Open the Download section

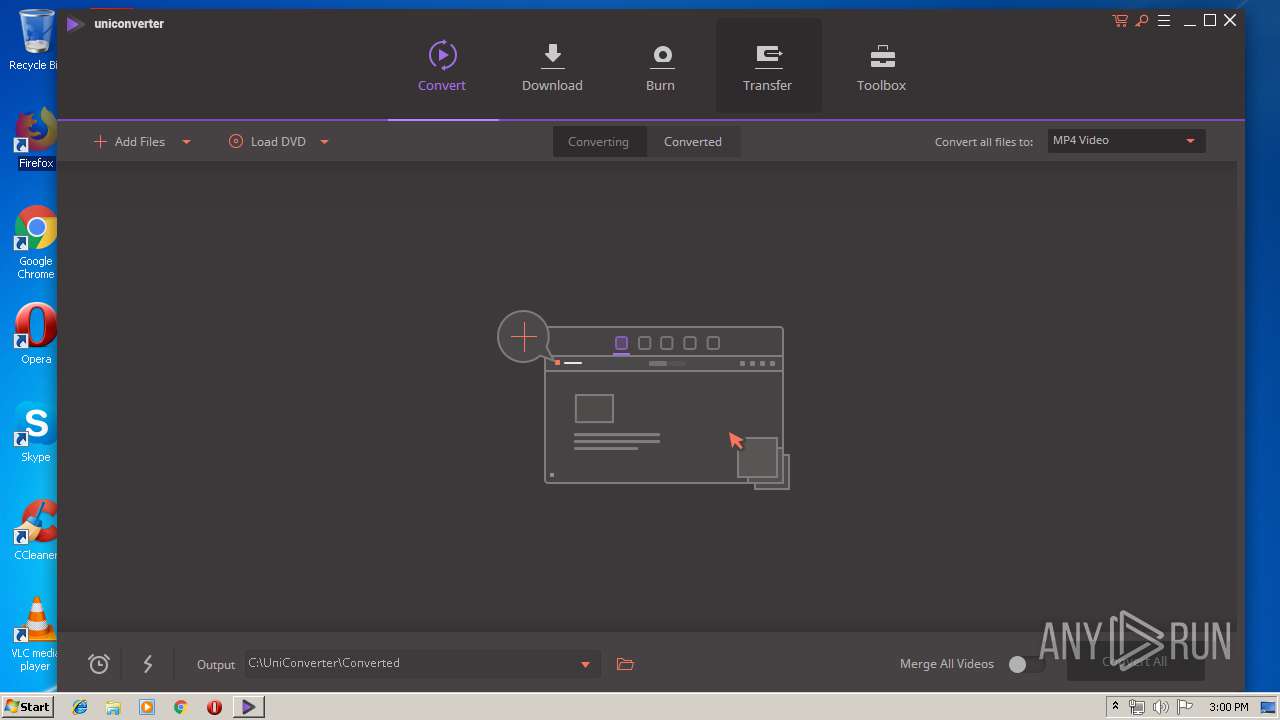coord(552,66)
